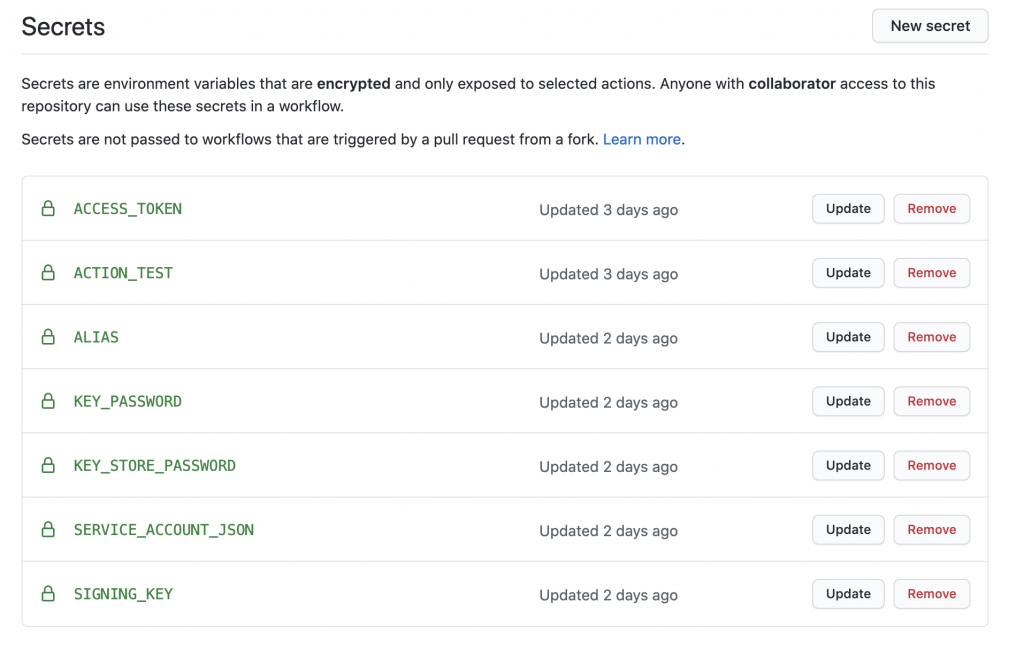
Task: Remove the ACTION_TEST secret
Action: (x=931, y=273)
